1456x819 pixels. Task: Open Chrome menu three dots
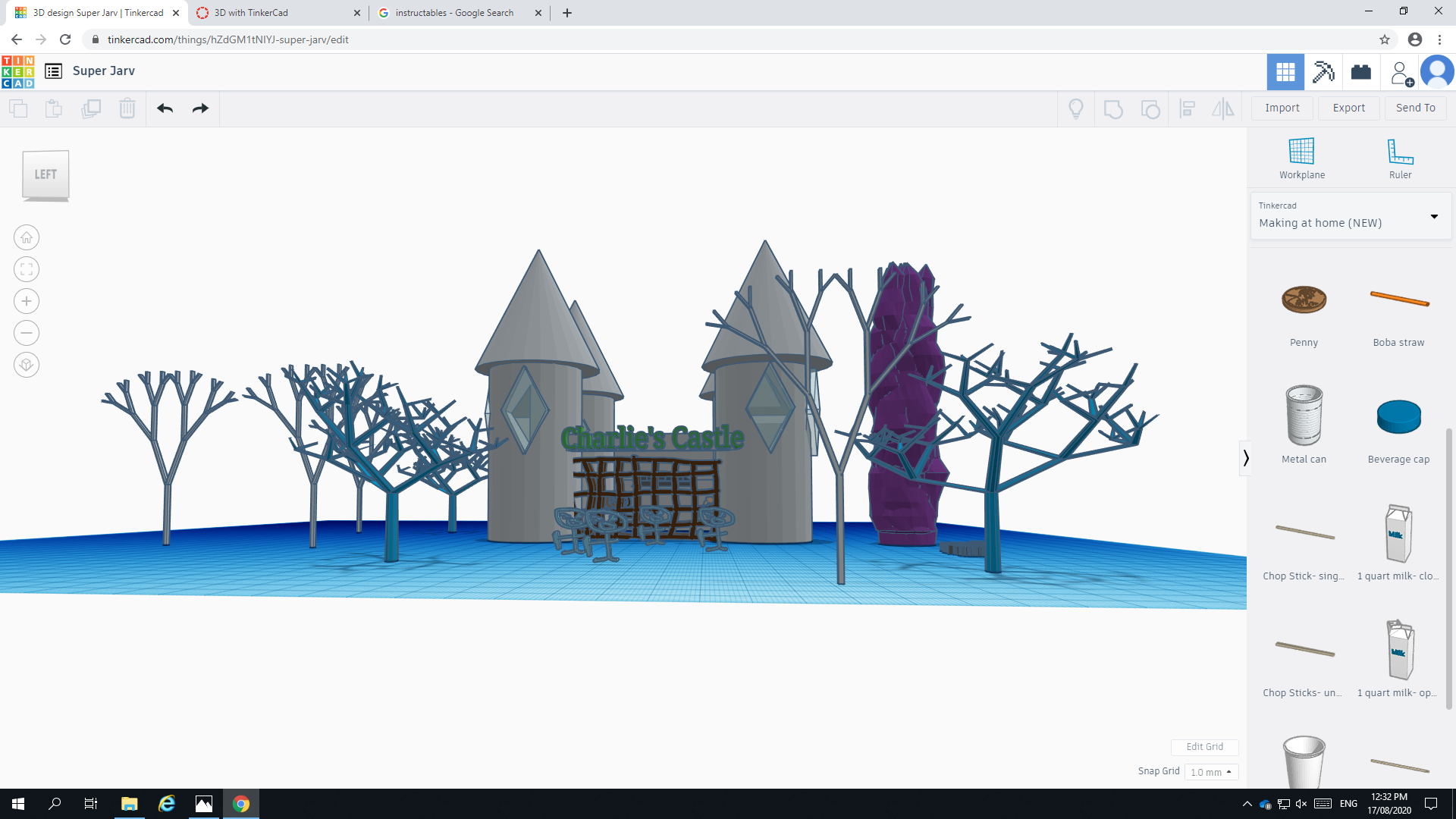(1439, 39)
